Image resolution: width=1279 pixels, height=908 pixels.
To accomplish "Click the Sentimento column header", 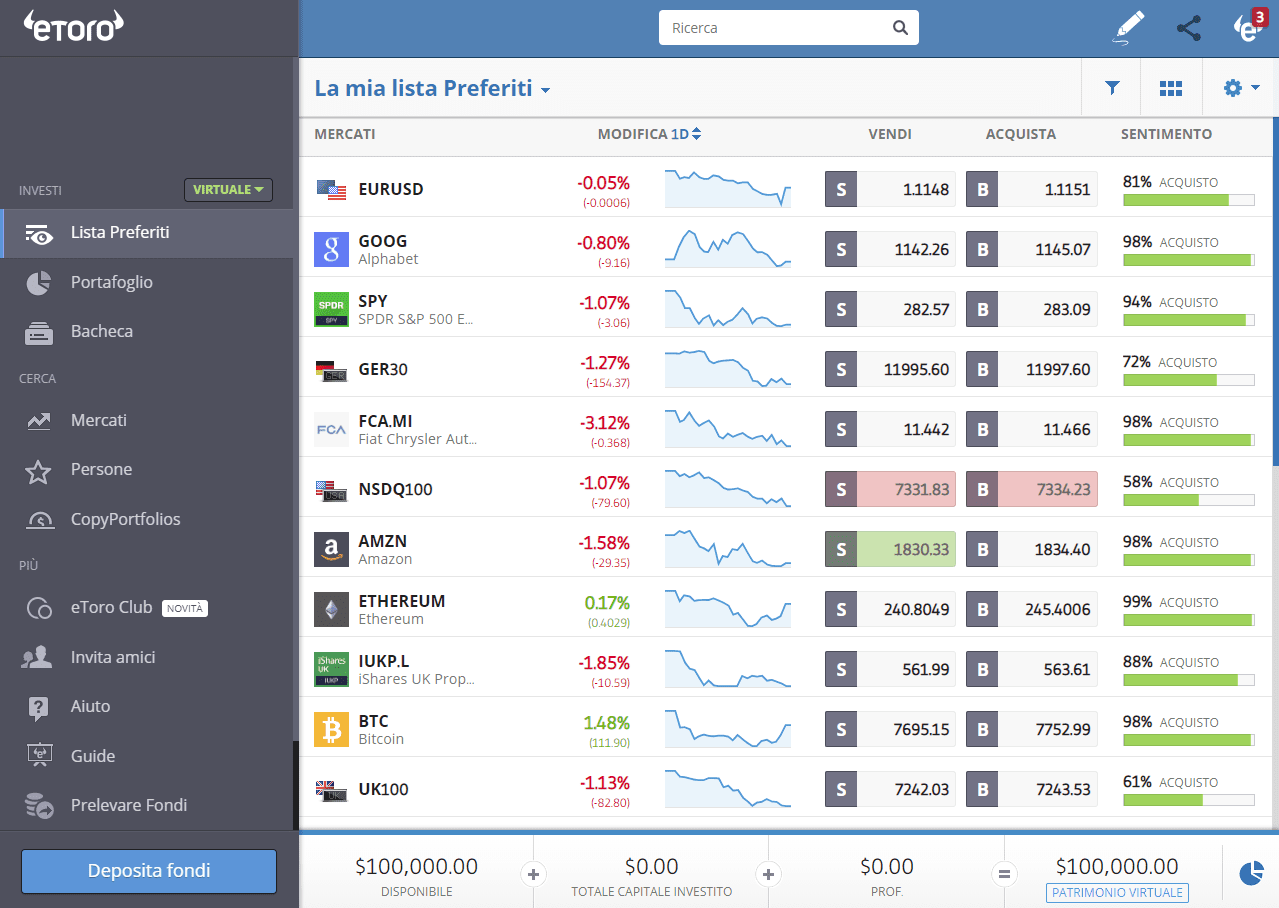I will point(1166,134).
